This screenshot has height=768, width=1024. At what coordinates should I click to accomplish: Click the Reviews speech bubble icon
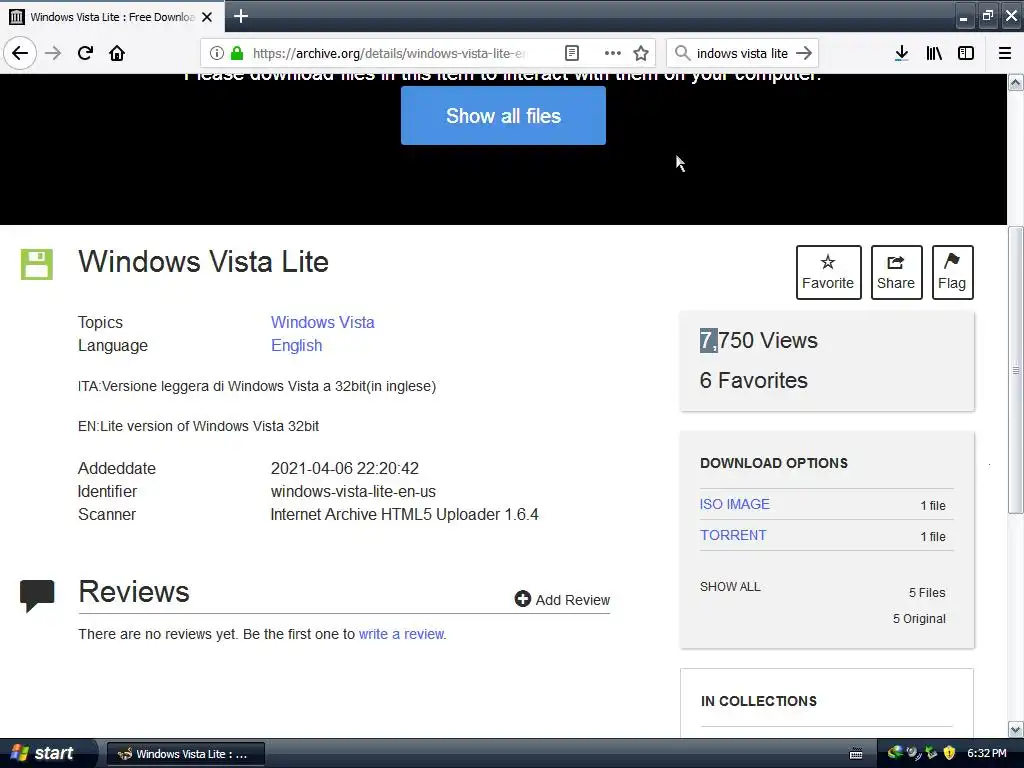pos(37,595)
